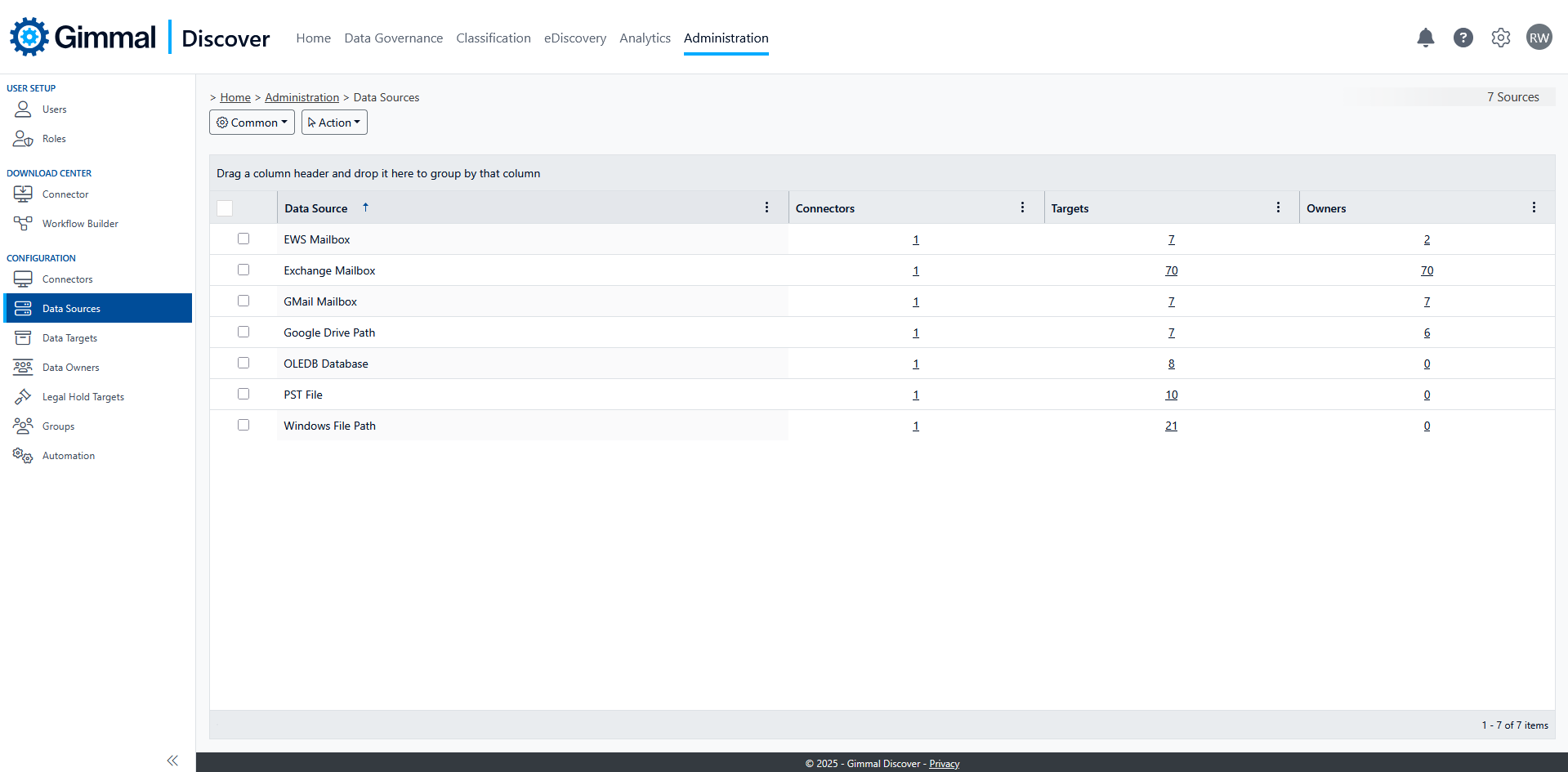The width and height of the screenshot is (1568, 772).
Task: Click the Legal Hold Targets gavel icon
Action: (x=23, y=396)
